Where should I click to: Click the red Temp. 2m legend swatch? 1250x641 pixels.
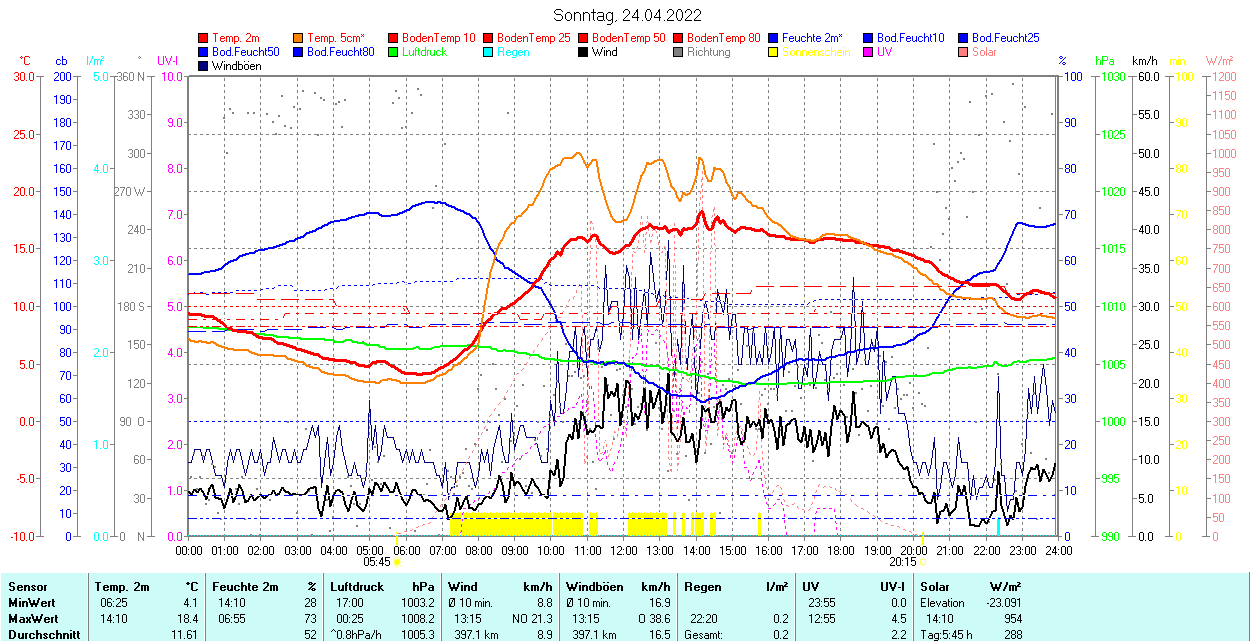pyautogui.click(x=204, y=38)
